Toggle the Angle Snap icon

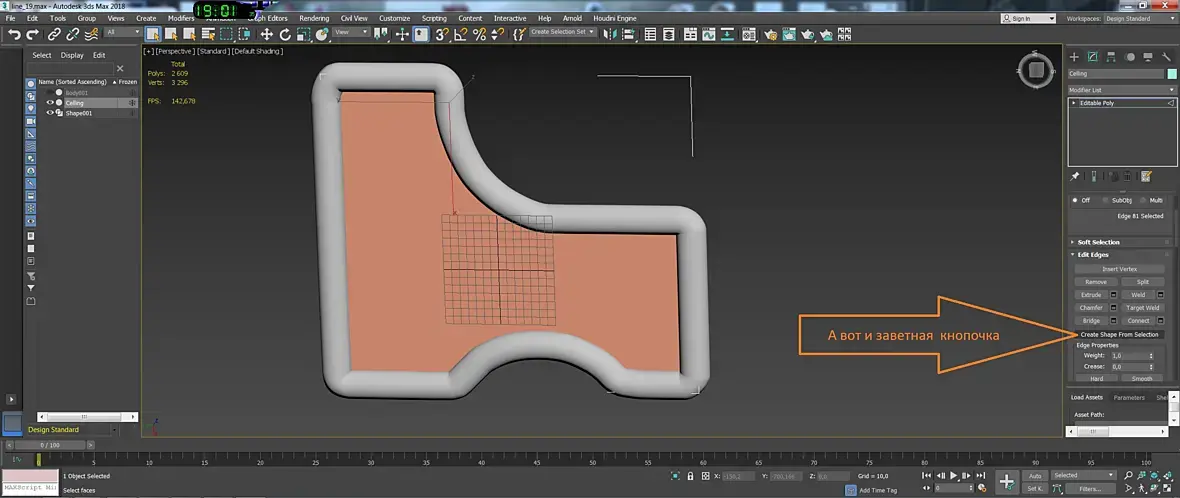pyautogui.click(x=461, y=34)
